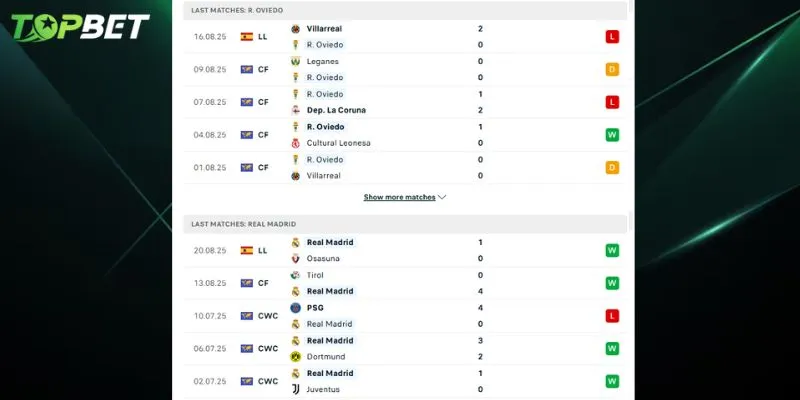Select the Last Matches: Real Madrid header

(244, 224)
